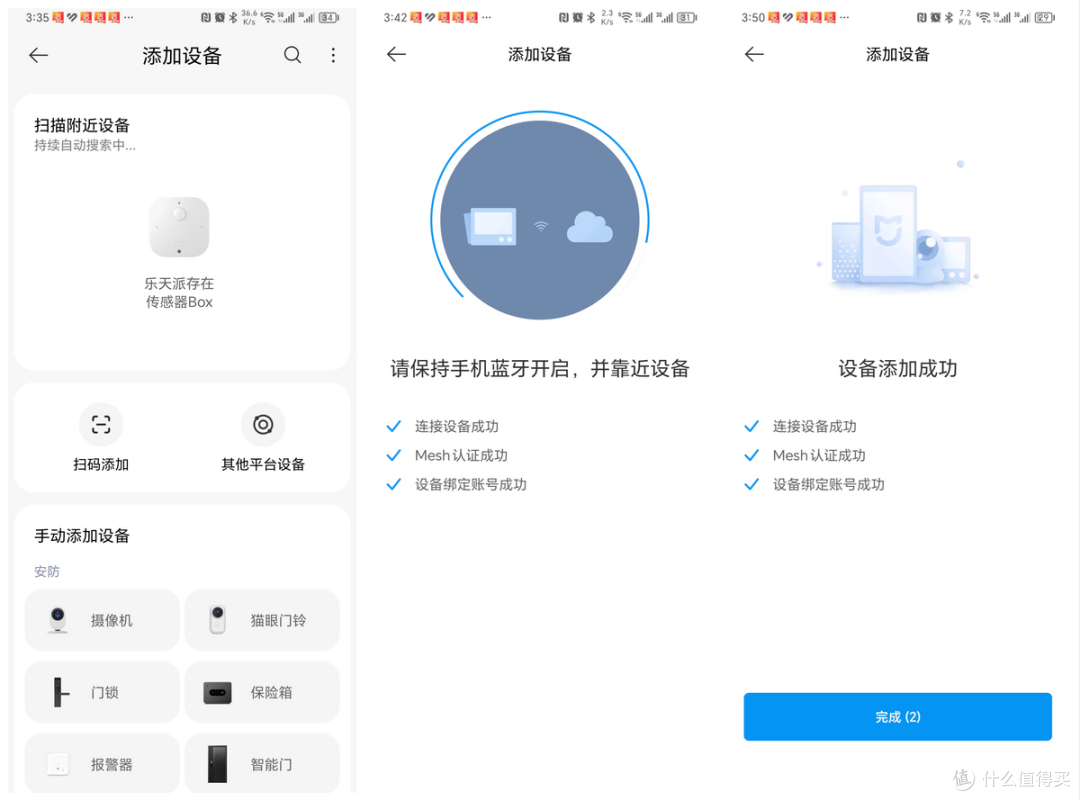Tap the gateway device icon in pairing animation
Viewport: 1080px width, 801px height.
[x=490, y=226]
